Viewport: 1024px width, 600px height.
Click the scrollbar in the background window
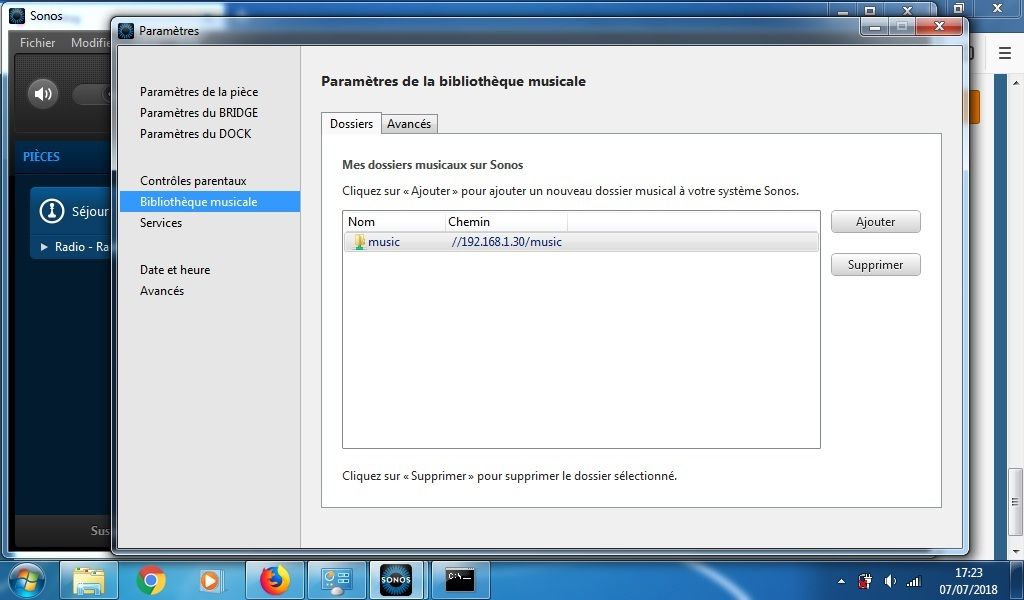[x=1015, y=501]
